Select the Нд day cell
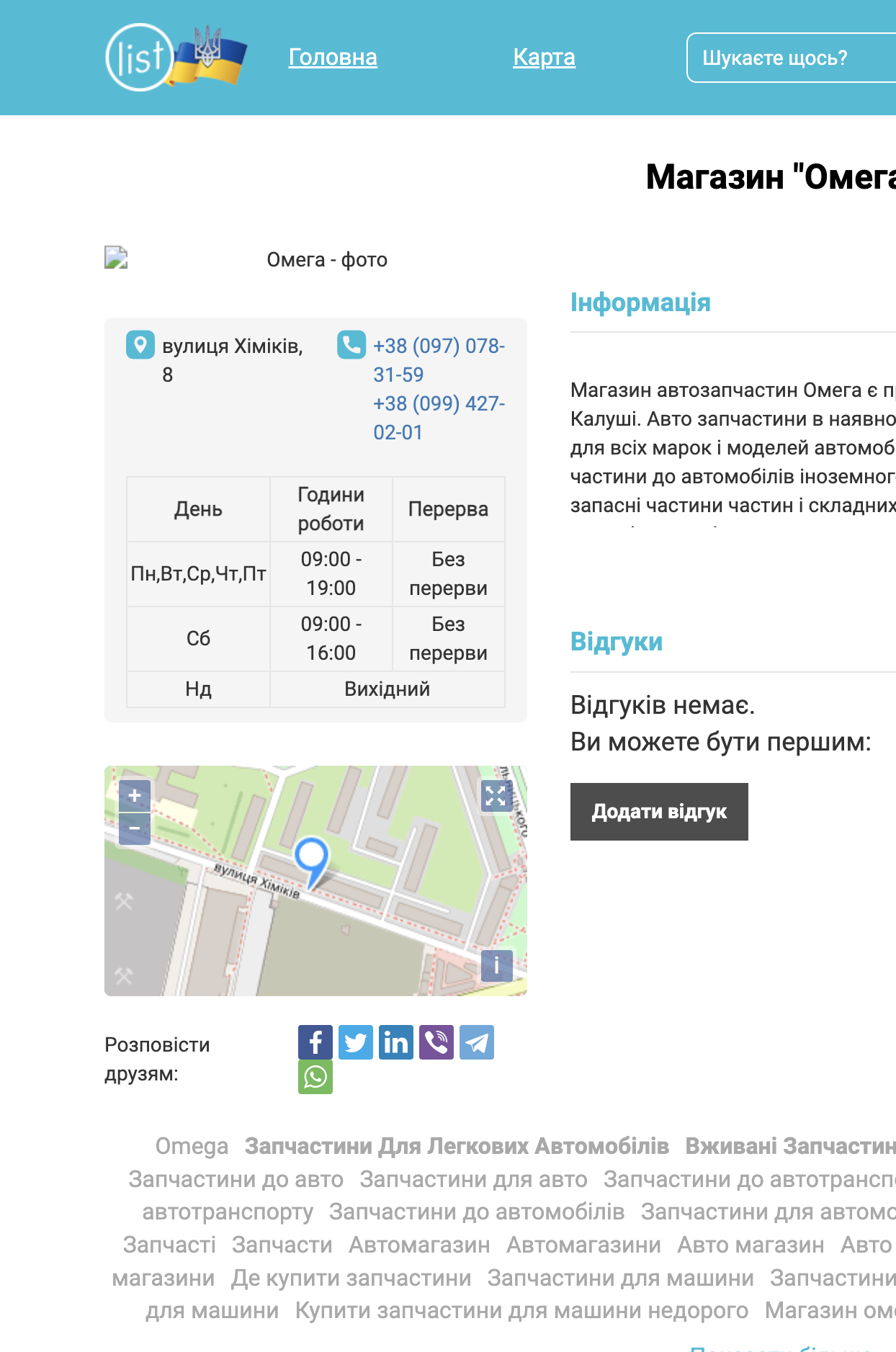The height and width of the screenshot is (1352, 896). click(198, 689)
